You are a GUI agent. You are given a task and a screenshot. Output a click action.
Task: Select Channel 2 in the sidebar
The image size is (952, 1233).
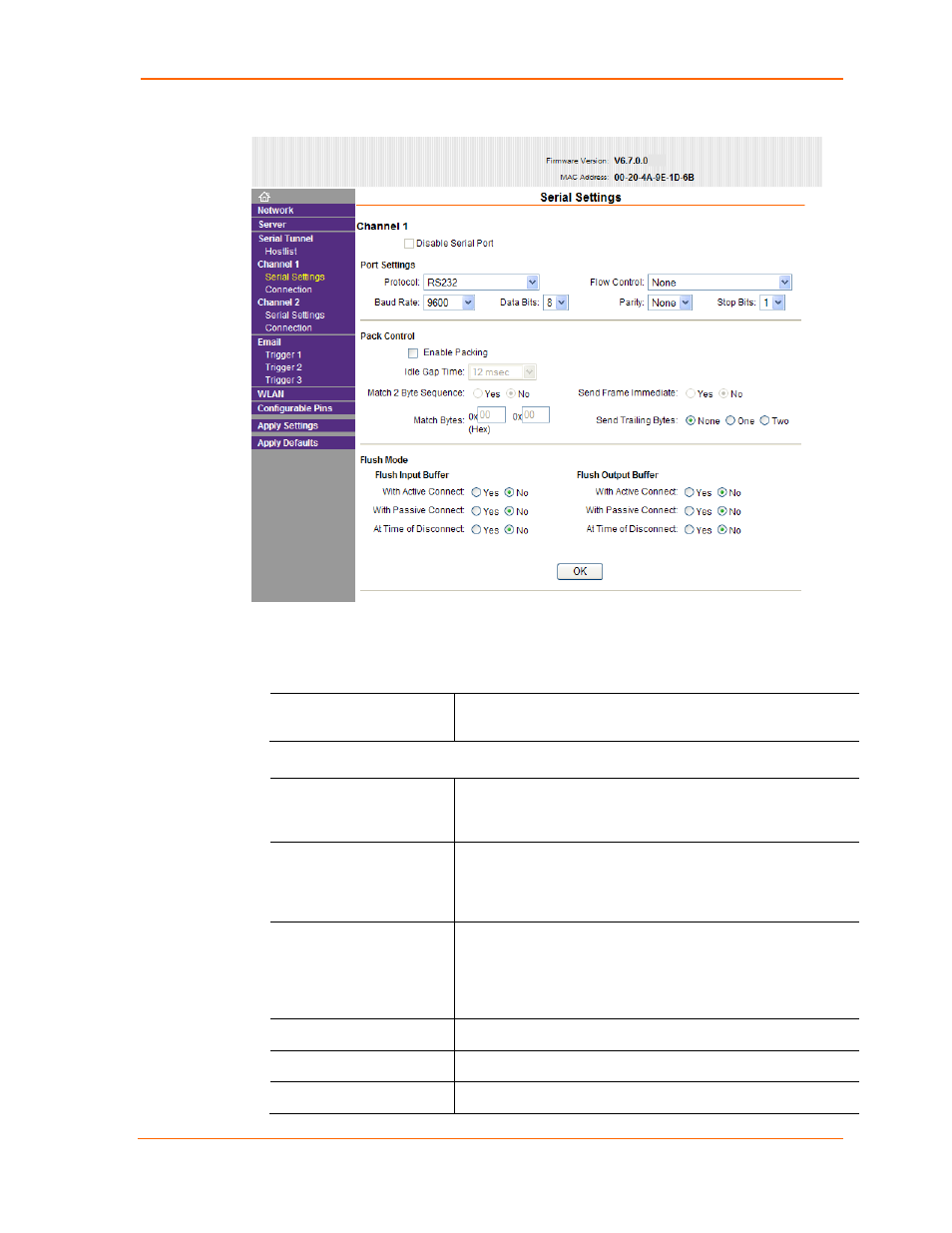(x=278, y=303)
